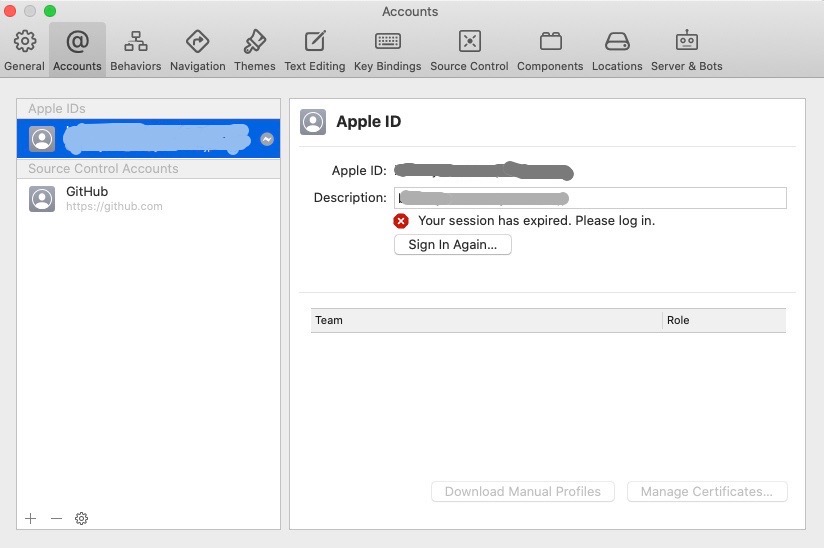Screen dimensions: 824x548
Task: Open the account actions gear menu
Action: (81, 519)
